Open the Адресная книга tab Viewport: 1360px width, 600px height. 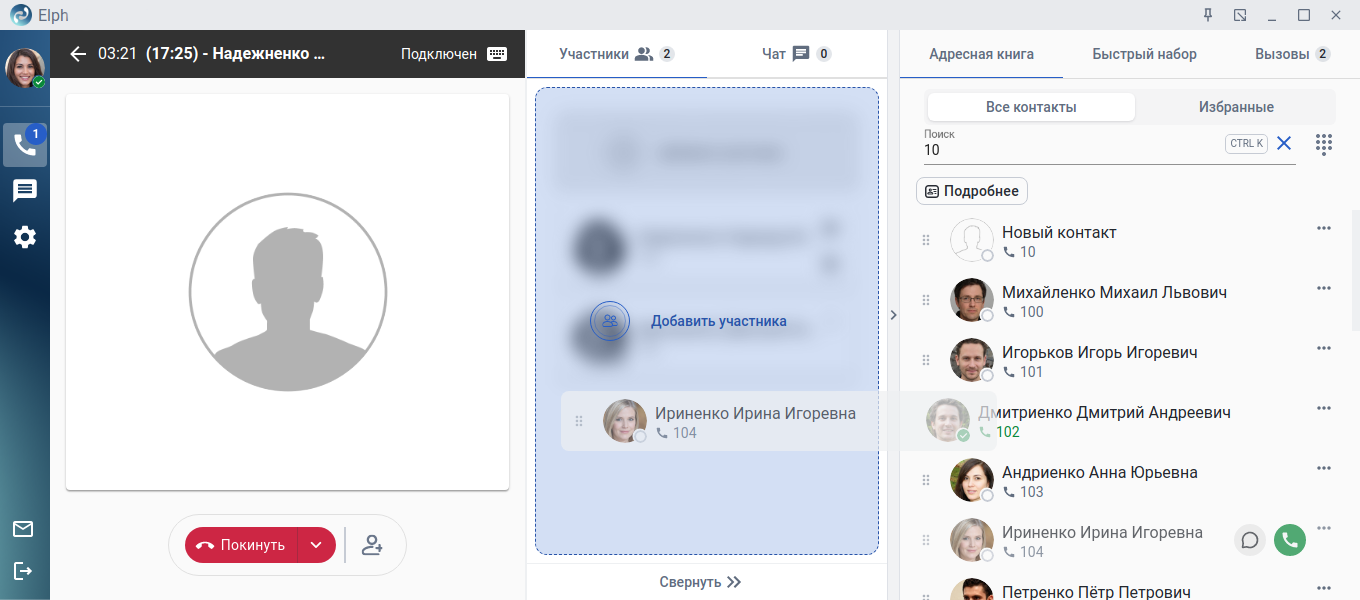(x=981, y=54)
